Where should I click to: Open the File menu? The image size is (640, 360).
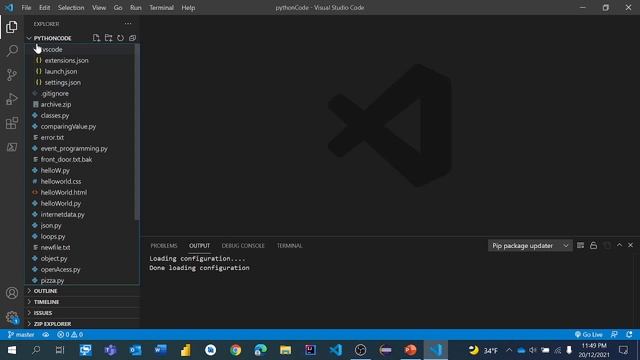tap(26, 8)
